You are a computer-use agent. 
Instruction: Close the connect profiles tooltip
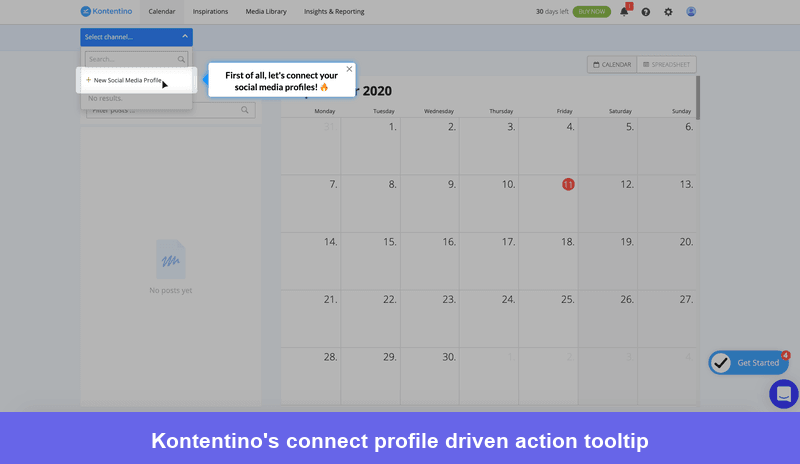349,69
